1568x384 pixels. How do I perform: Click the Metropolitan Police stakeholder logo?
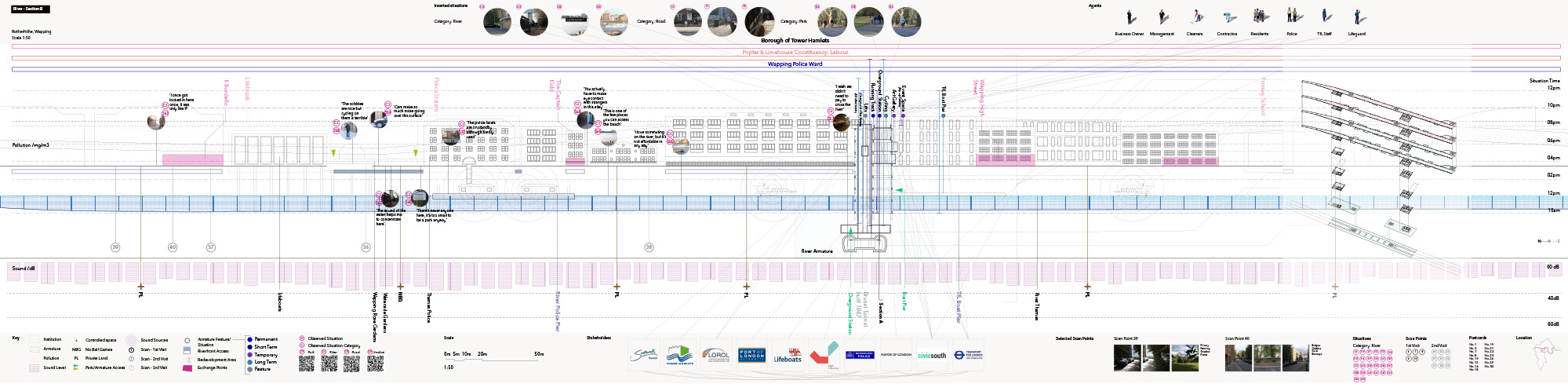point(860,355)
